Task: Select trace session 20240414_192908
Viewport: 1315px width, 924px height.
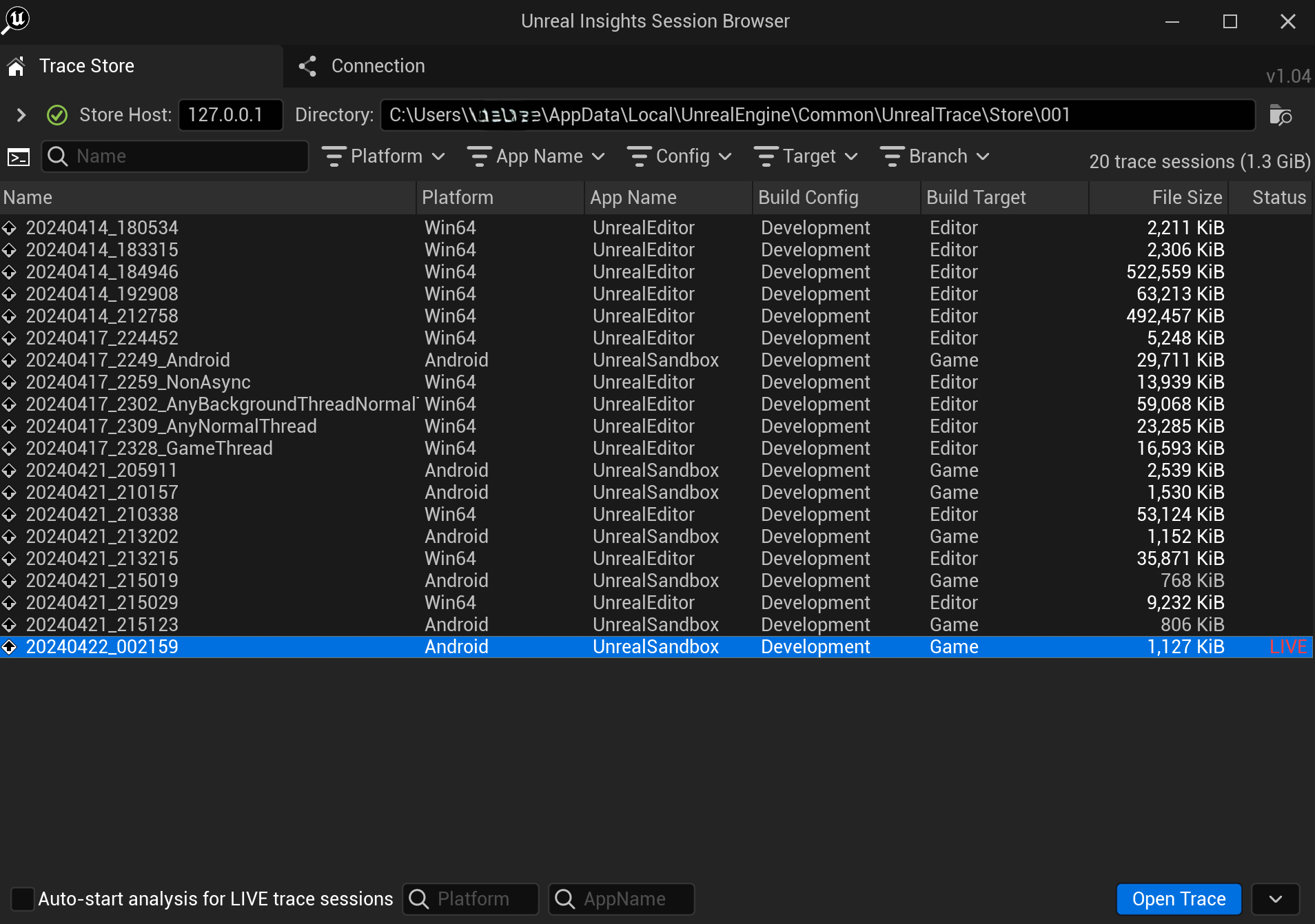Action: (656, 294)
